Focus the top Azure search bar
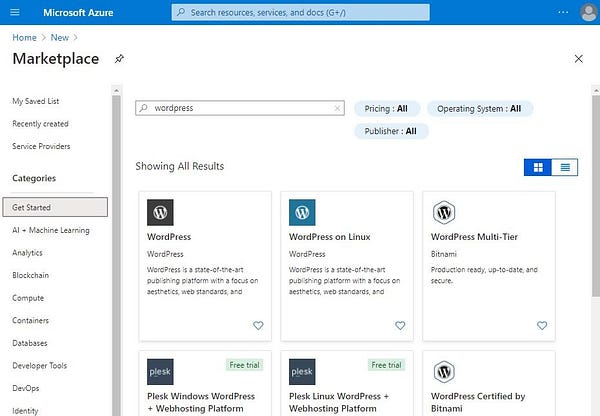The width and height of the screenshot is (600, 416). pos(300,12)
